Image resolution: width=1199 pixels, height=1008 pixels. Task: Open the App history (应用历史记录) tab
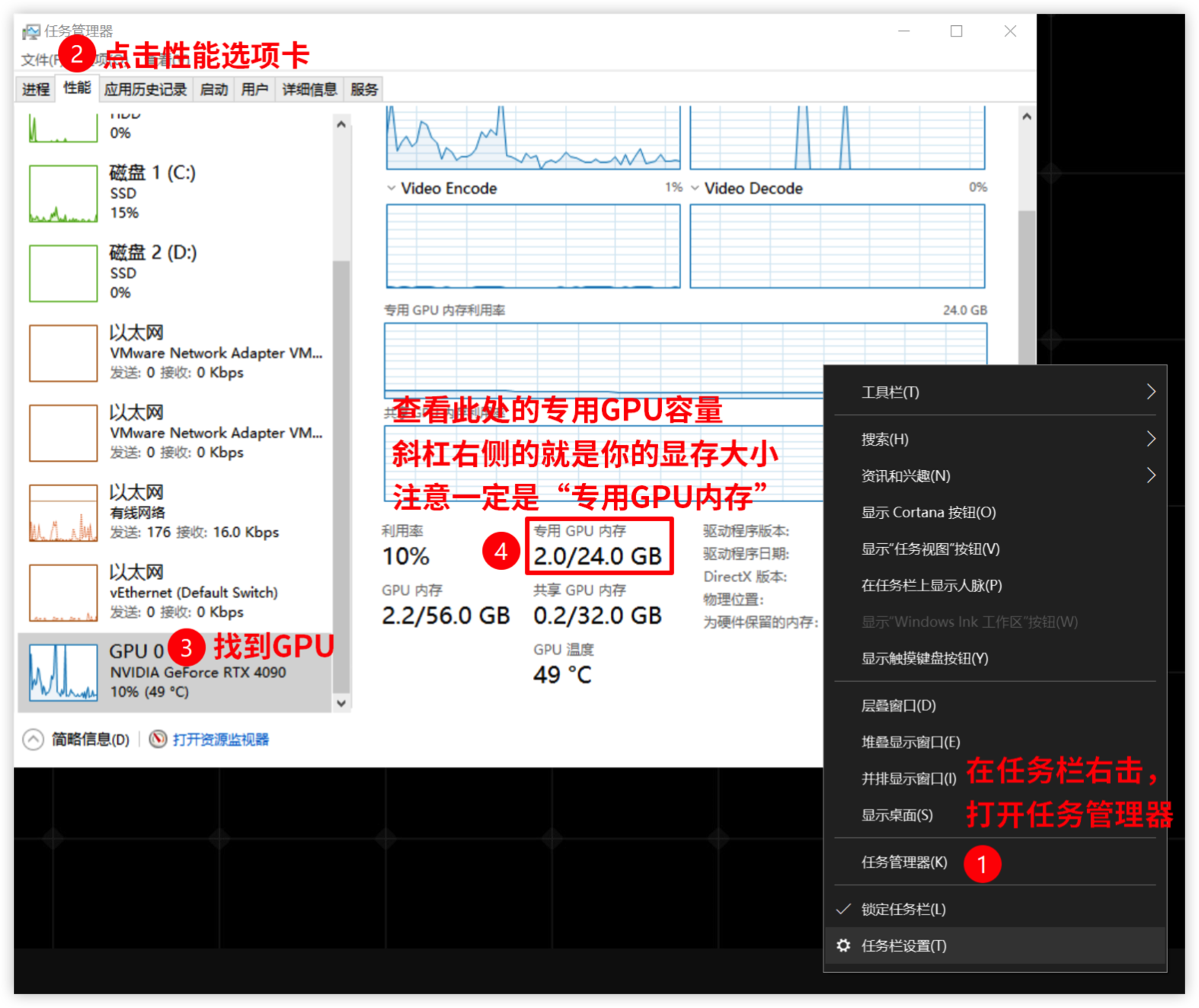(145, 89)
